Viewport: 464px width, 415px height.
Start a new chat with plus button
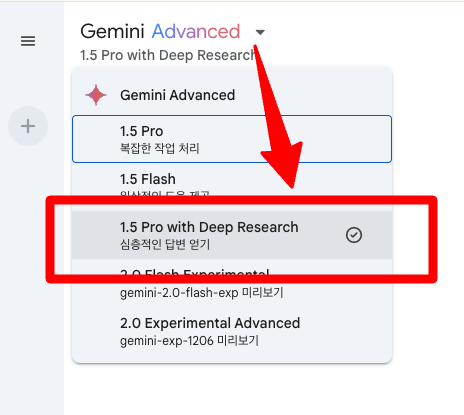(x=28, y=126)
